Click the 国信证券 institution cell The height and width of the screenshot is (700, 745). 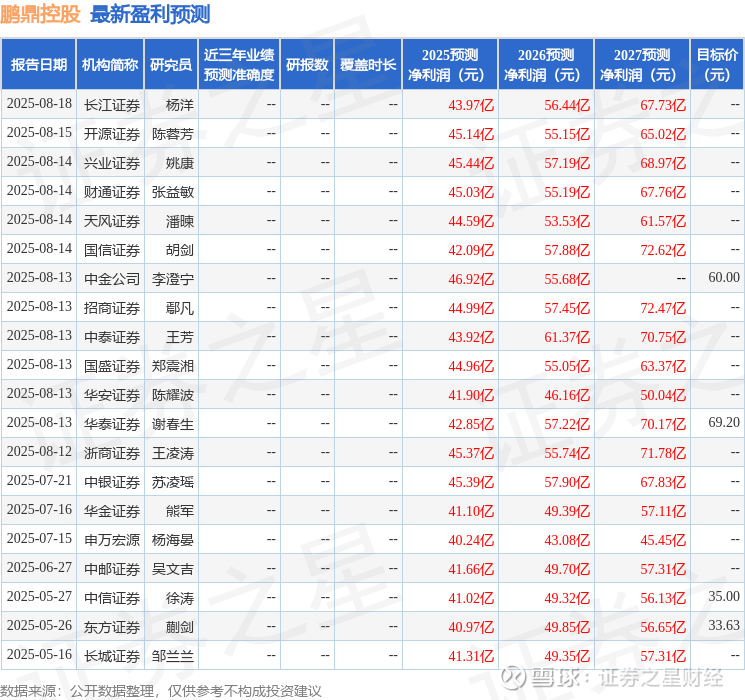[112, 250]
